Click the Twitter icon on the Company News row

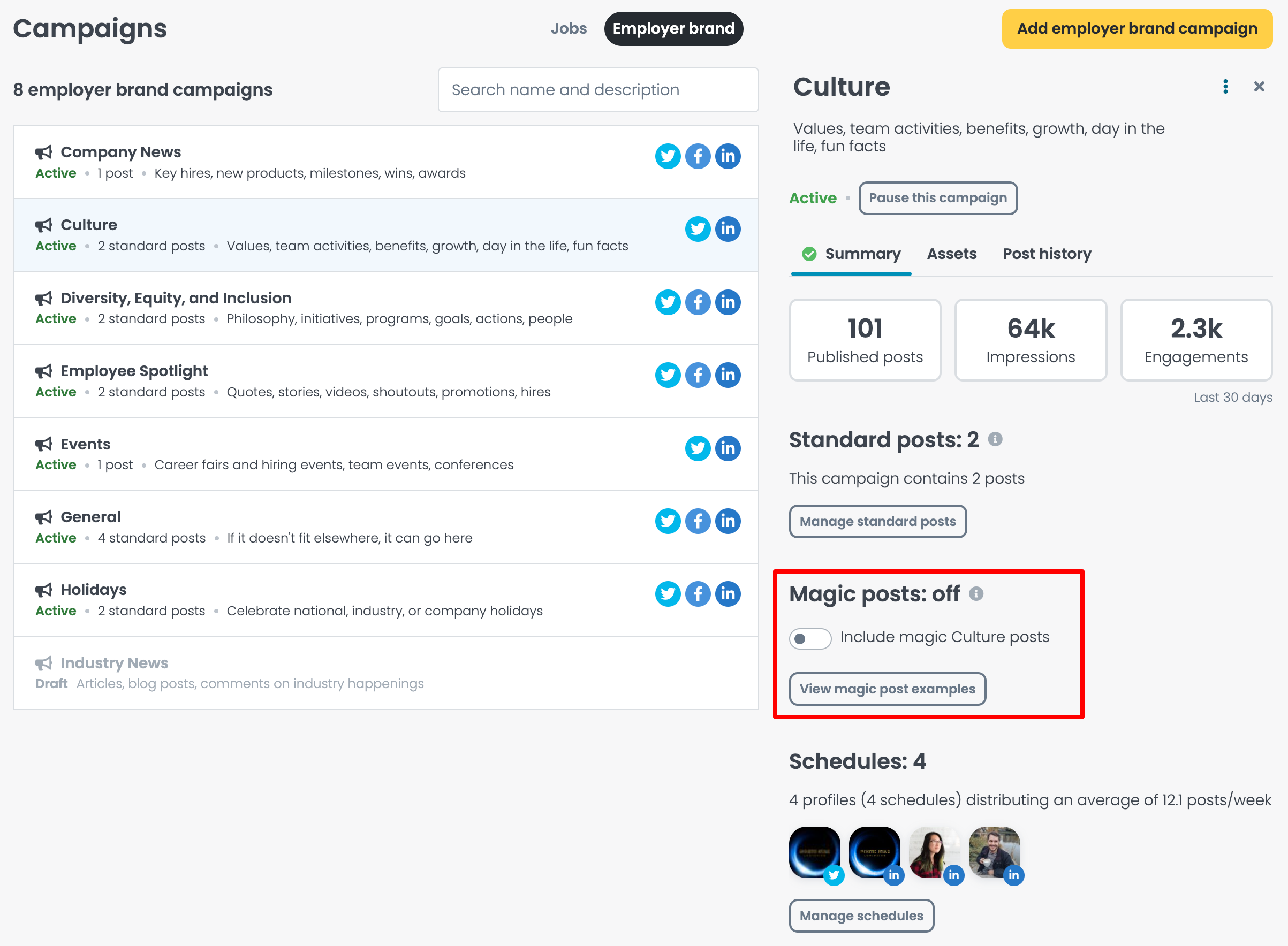[x=668, y=155]
